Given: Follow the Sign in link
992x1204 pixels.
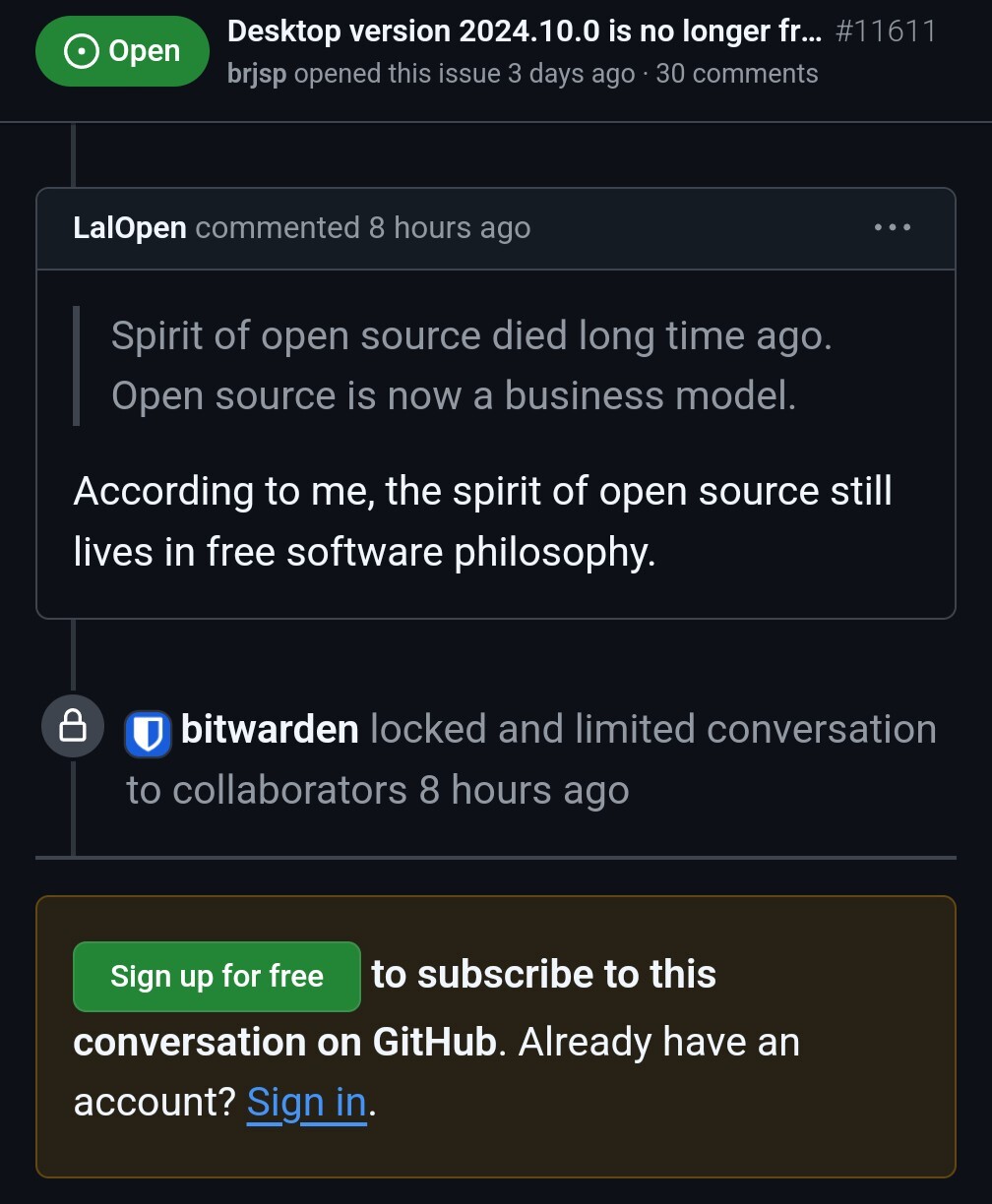Looking at the screenshot, I should [x=306, y=1103].
